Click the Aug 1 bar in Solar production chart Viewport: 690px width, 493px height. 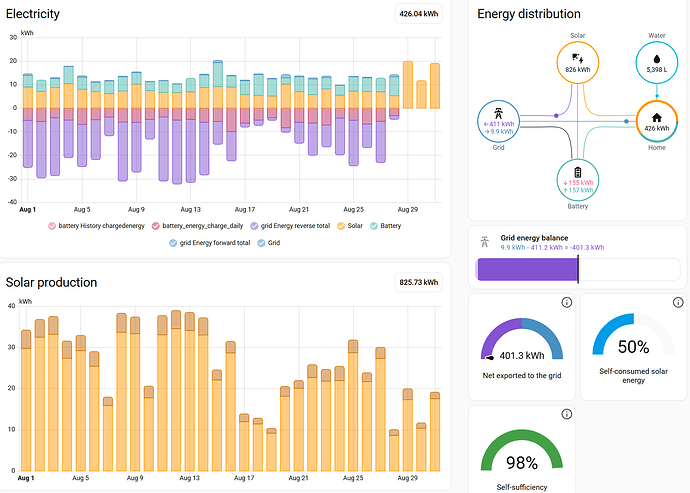click(26, 401)
